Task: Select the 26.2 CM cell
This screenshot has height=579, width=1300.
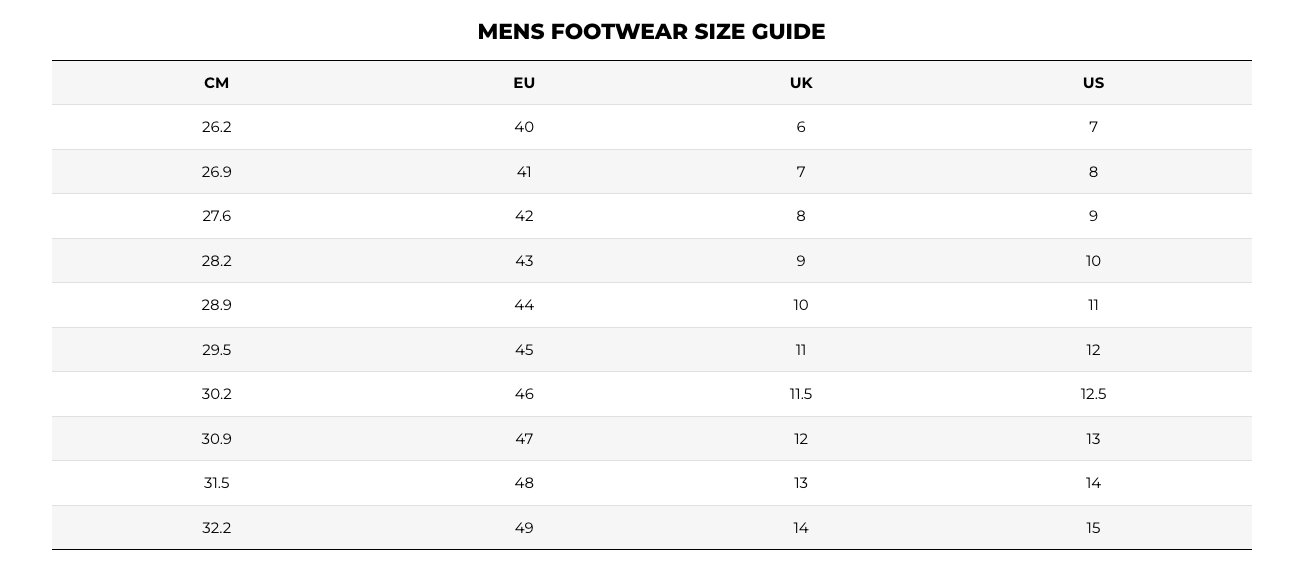Action: [x=216, y=127]
